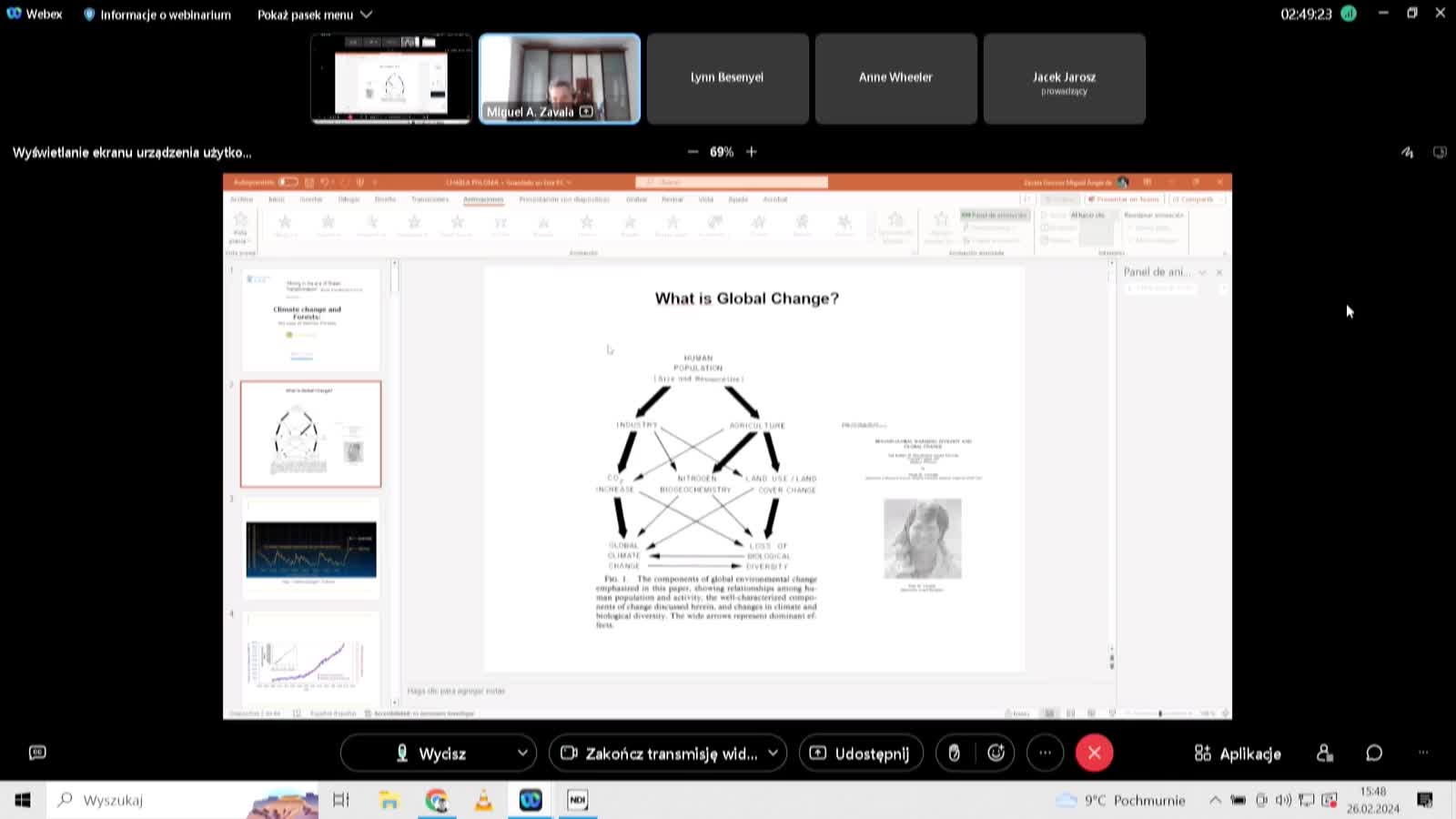Click the Webex connection status indicator
This screenshot has width=1456, height=819.
(x=1349, y=14)
